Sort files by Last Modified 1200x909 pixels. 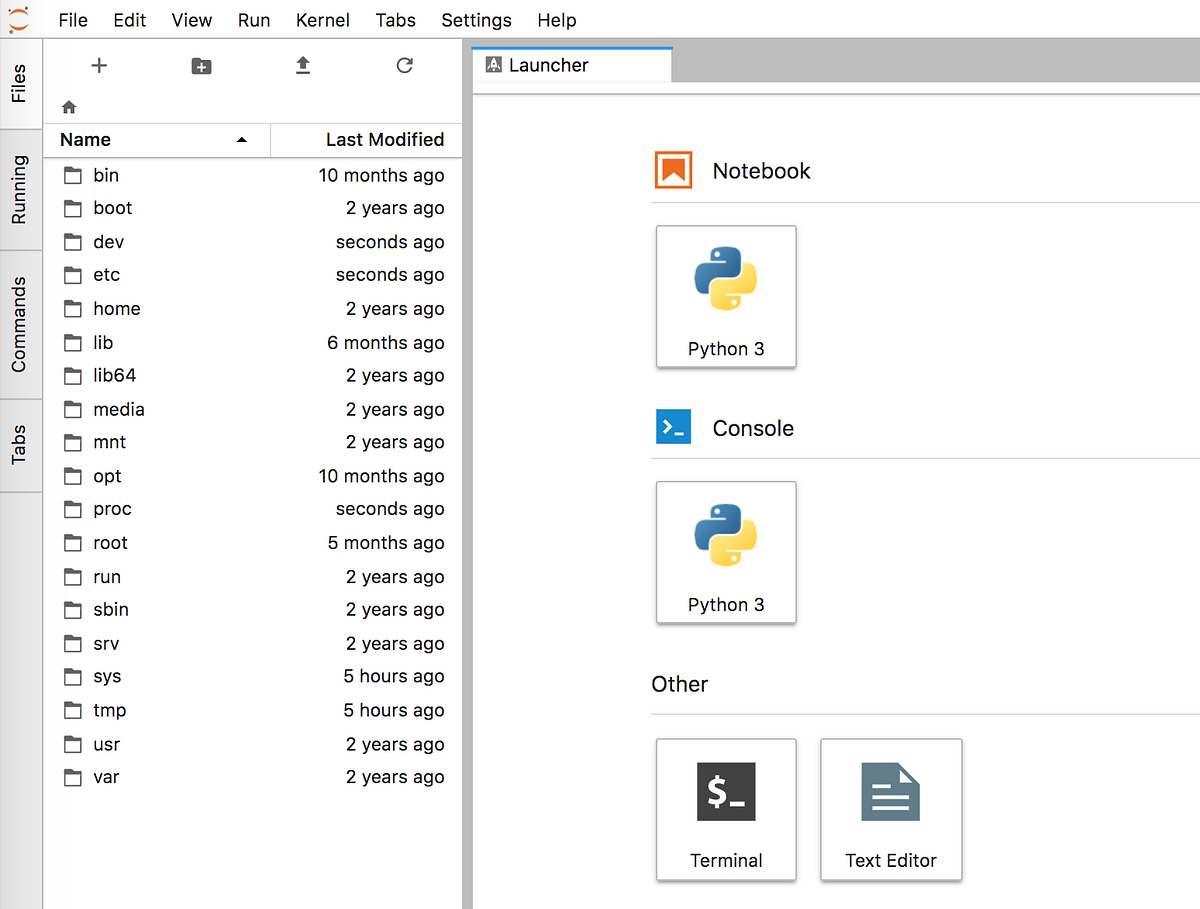(385, 139)
